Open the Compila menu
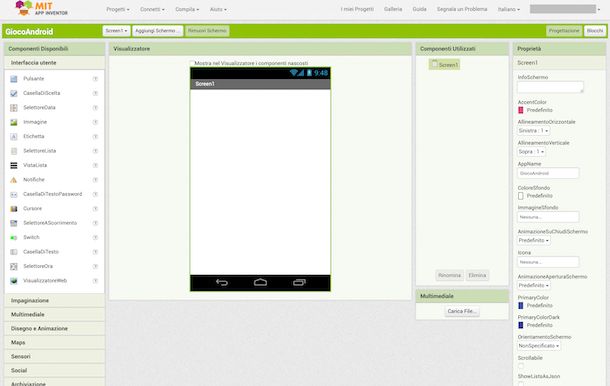Image resolution: width=610 pixels, height=386 pixels. [187, 9]
